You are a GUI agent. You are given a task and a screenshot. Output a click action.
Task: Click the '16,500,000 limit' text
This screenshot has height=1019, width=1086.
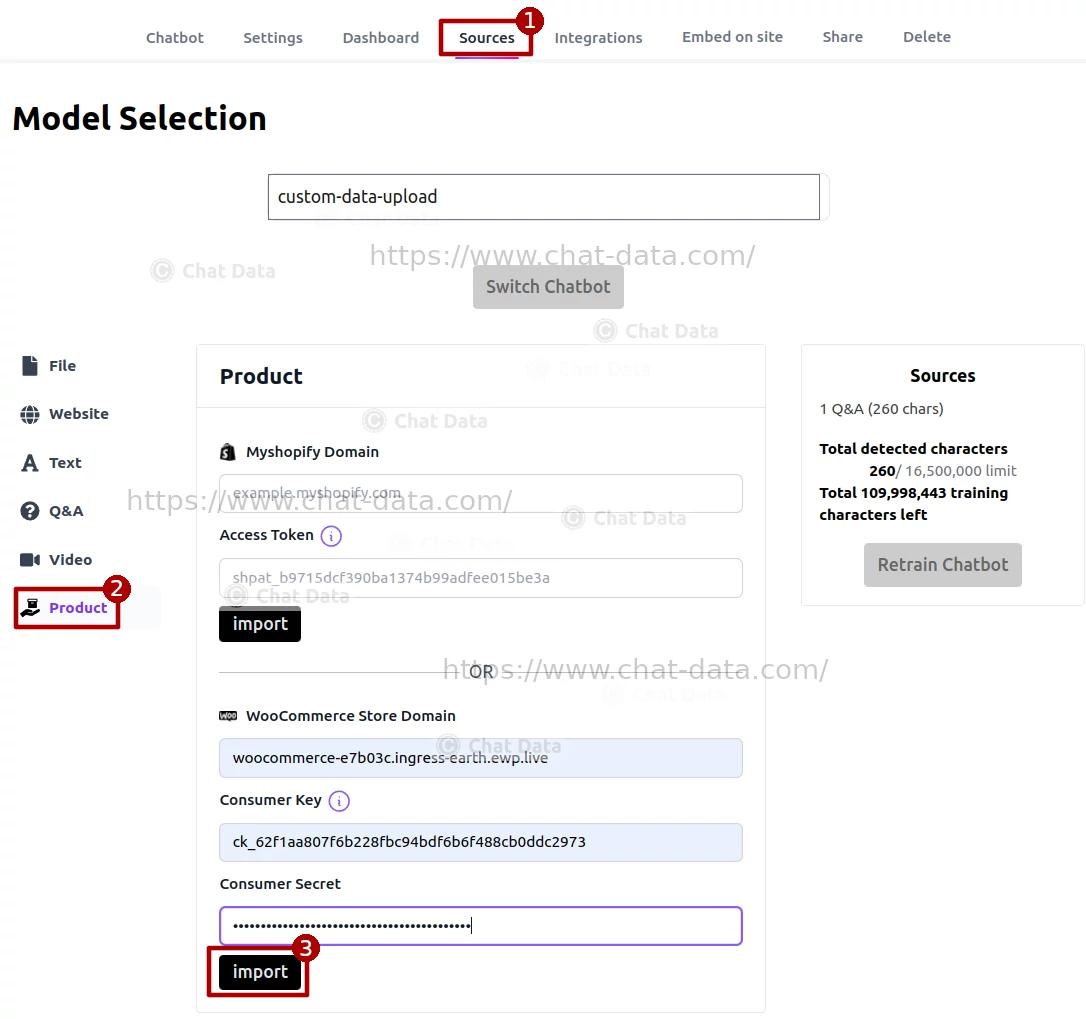coord(961,470)
